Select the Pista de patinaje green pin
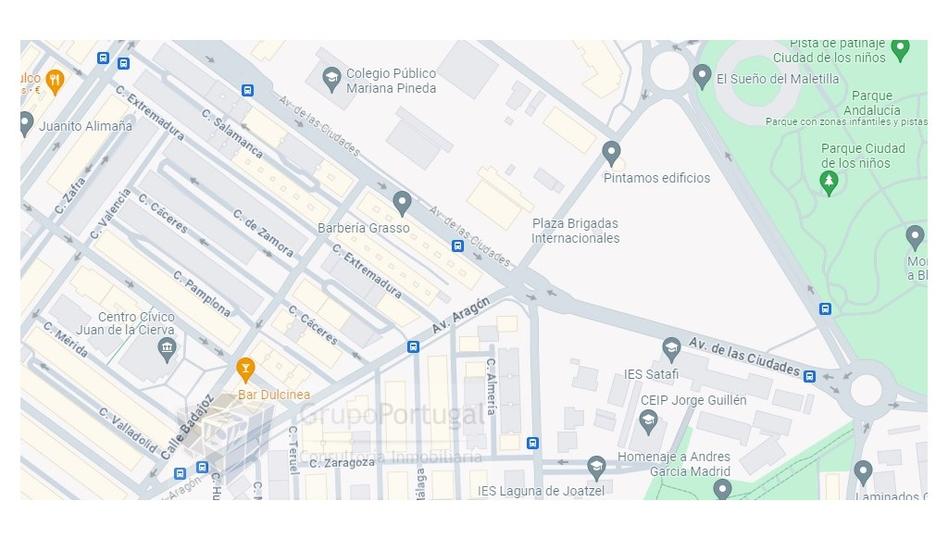The width and height of the screenshot is (948, 542). point(900,50)
